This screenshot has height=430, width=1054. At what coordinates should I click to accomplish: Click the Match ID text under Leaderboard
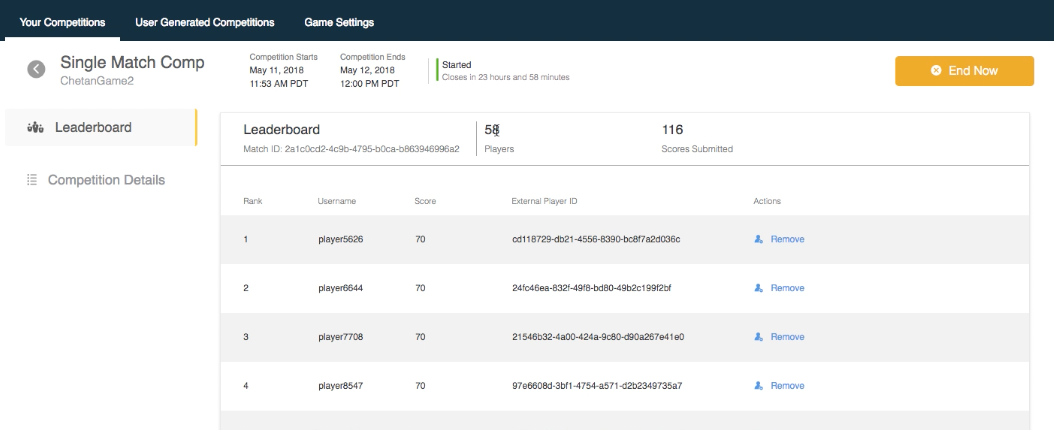(x=351, y=149)
